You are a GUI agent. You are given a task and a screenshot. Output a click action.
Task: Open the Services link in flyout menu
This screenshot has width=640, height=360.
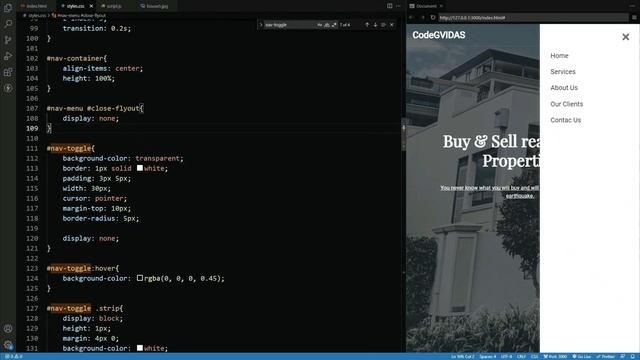[563, 71]
